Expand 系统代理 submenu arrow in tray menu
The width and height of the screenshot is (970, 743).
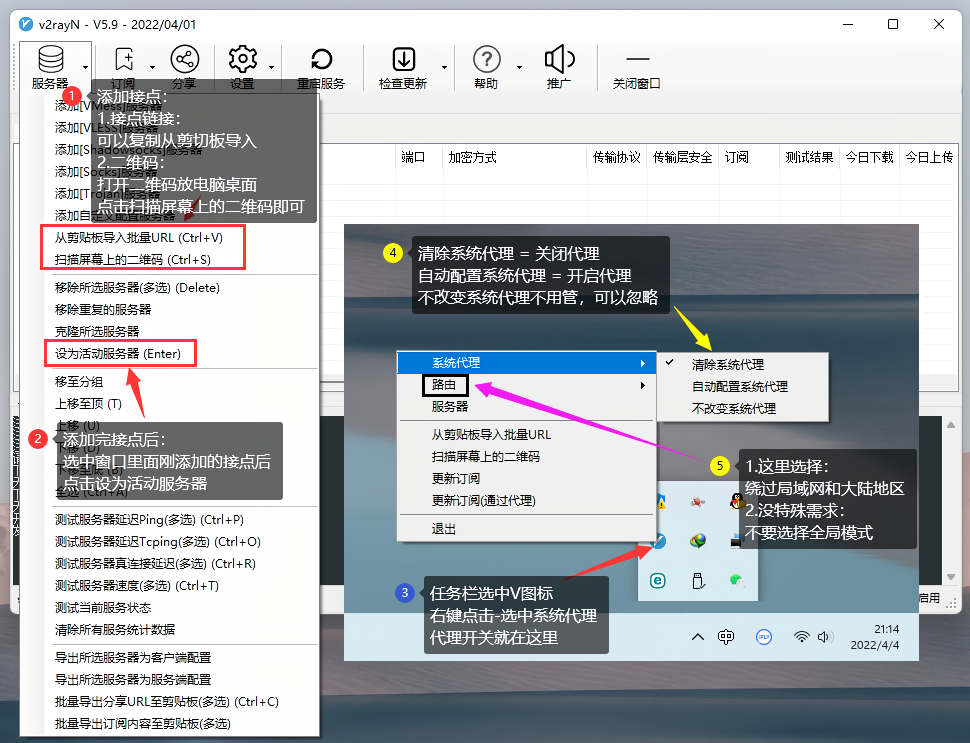pos(643,363)
